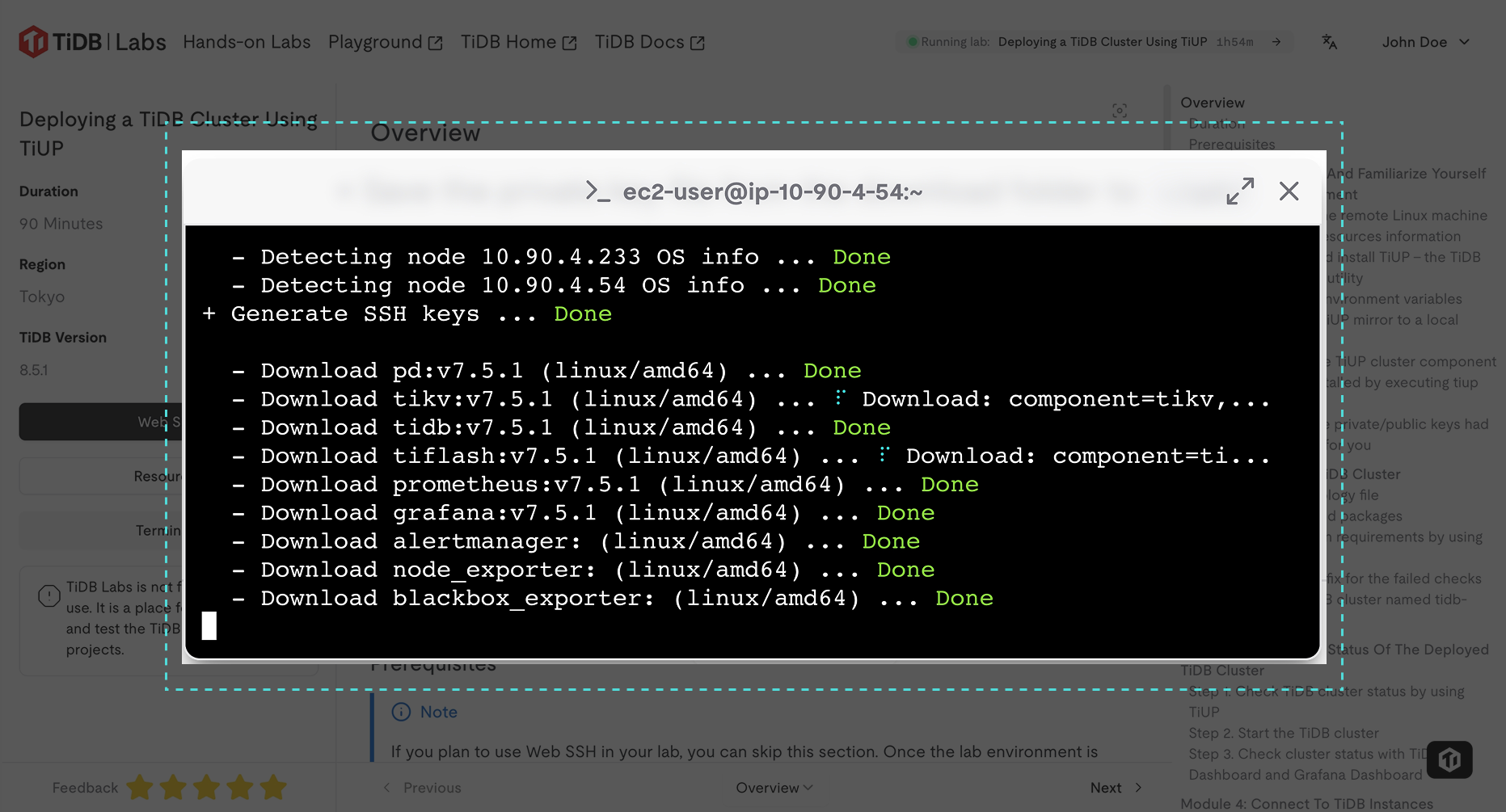Viewport: 1506px width, 812px height.
Task: Click the external link icon next to Playground
Action: 435,41
